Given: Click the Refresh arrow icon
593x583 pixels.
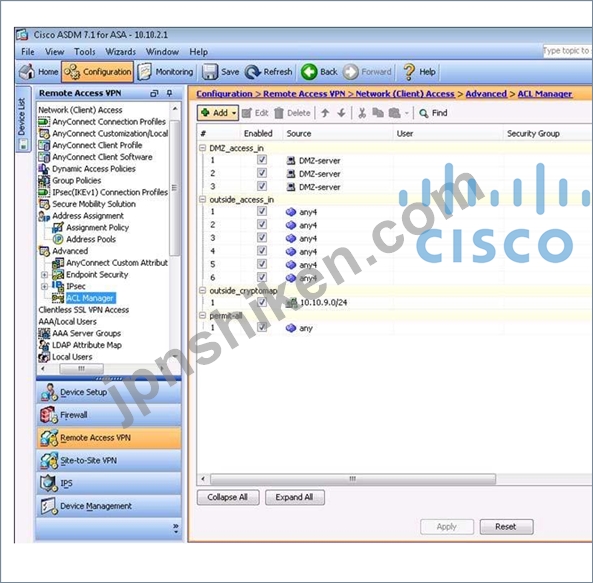Looking at the screenshot, I should coord(253,72).
